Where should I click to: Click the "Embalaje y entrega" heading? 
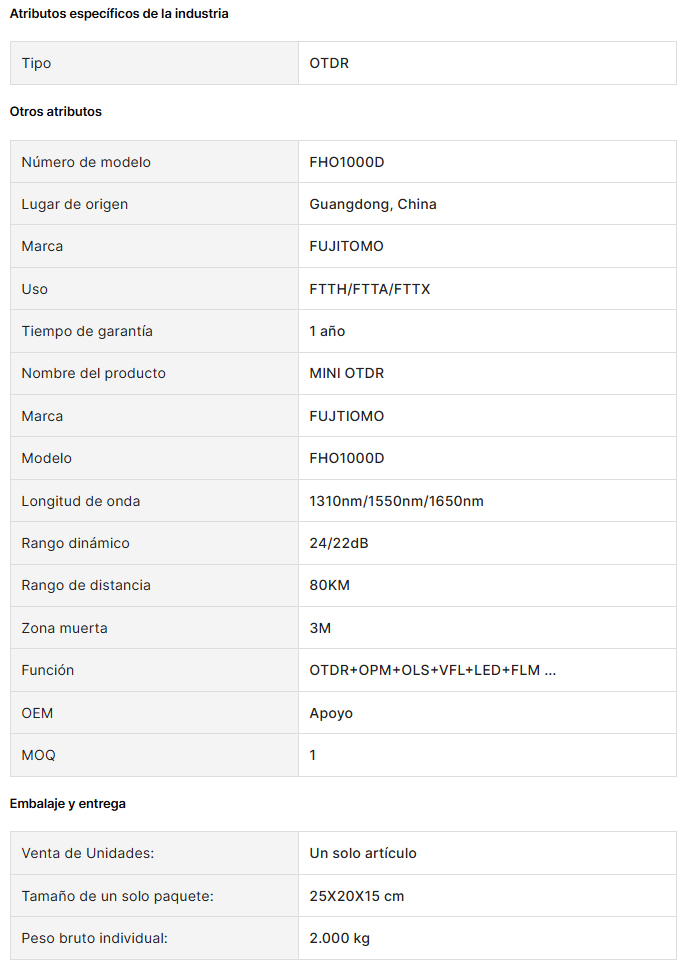tap(68, 804)
